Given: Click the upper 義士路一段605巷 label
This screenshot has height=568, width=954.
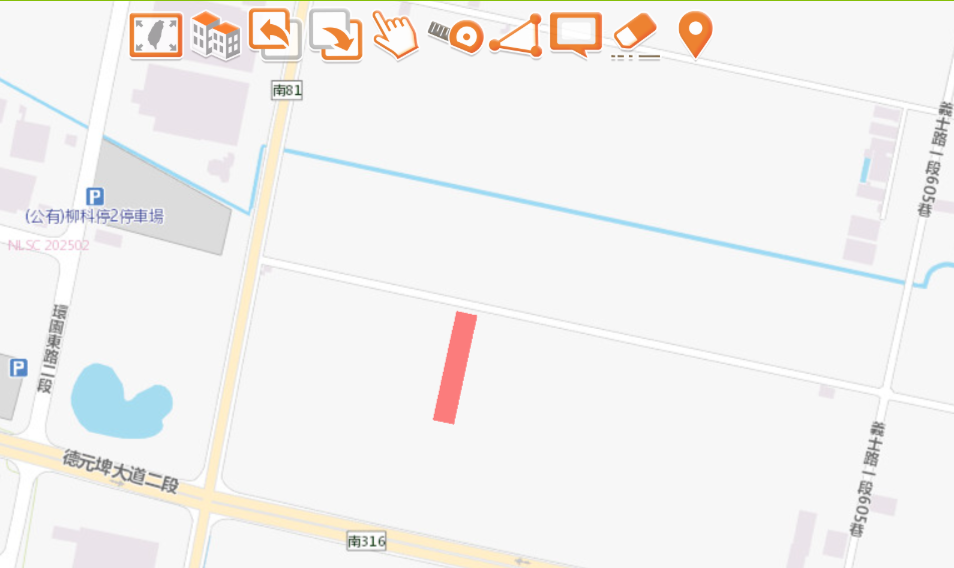Looking at the screenshot, I should (x=935, y=159).
